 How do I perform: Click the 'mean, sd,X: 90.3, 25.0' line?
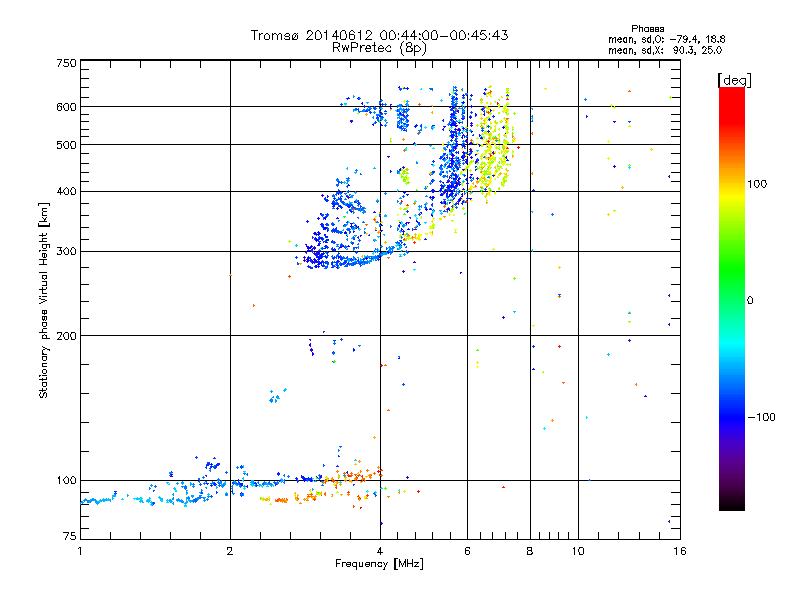point(665,50)
